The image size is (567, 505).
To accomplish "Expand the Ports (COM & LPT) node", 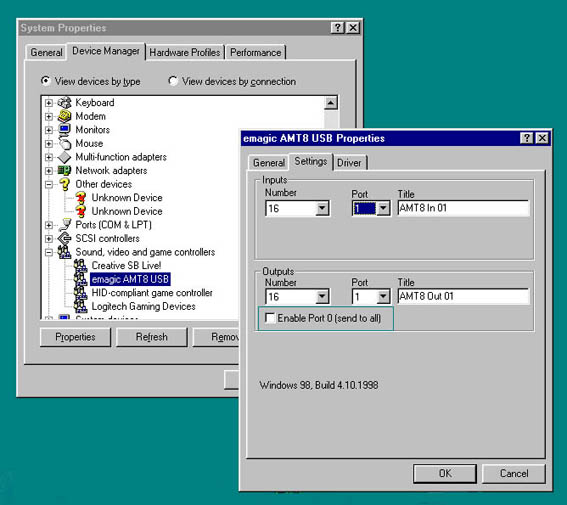I will click(49, 225).
